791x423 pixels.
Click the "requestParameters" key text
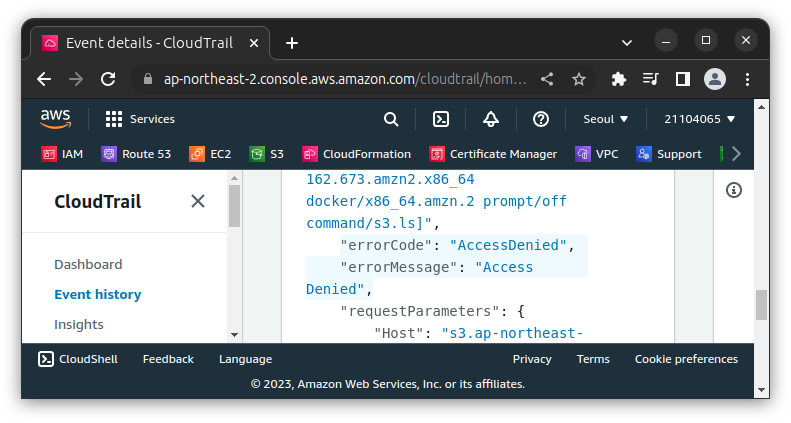(x=419, y=311)
